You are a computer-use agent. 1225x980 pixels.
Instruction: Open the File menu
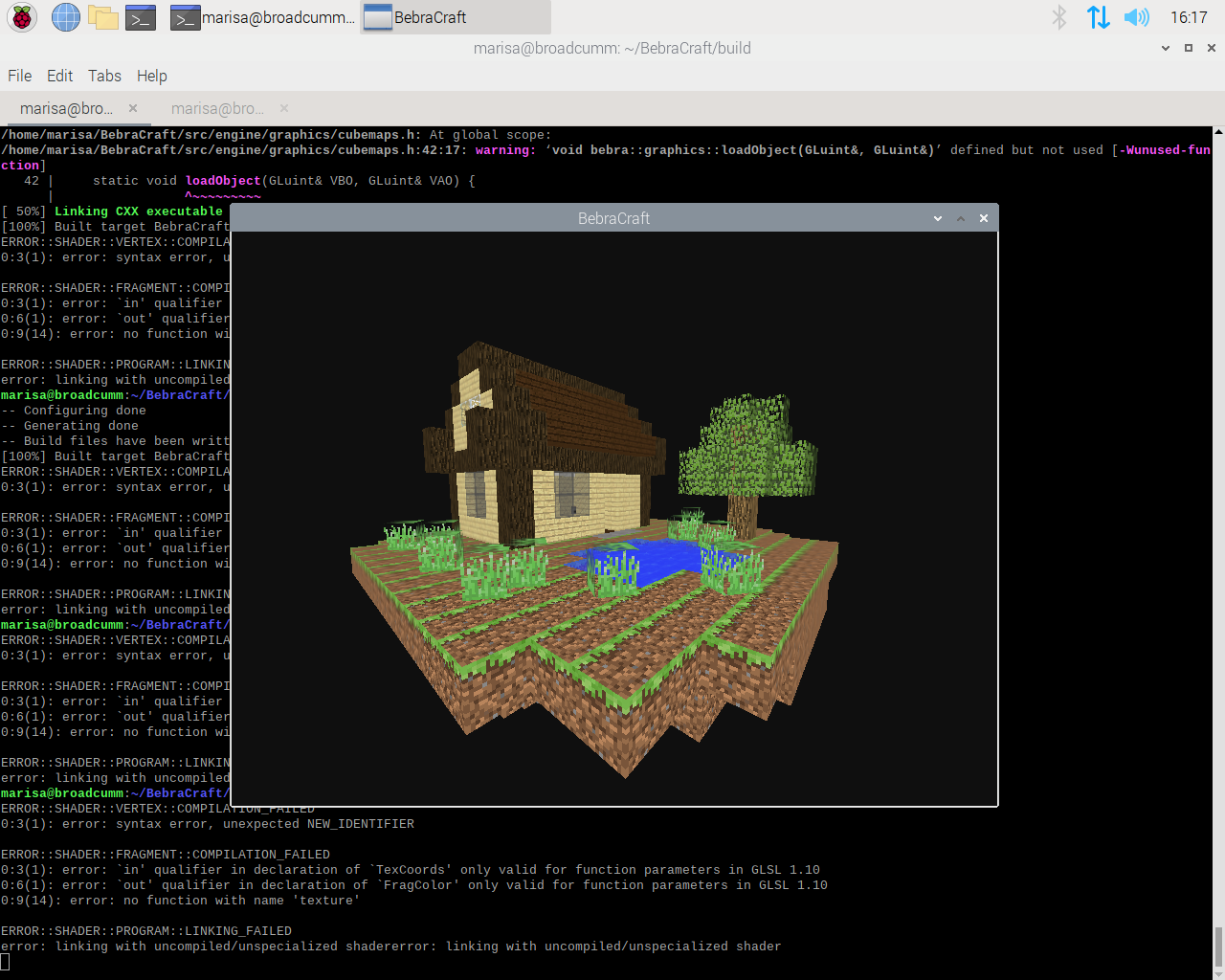(19, 76)
